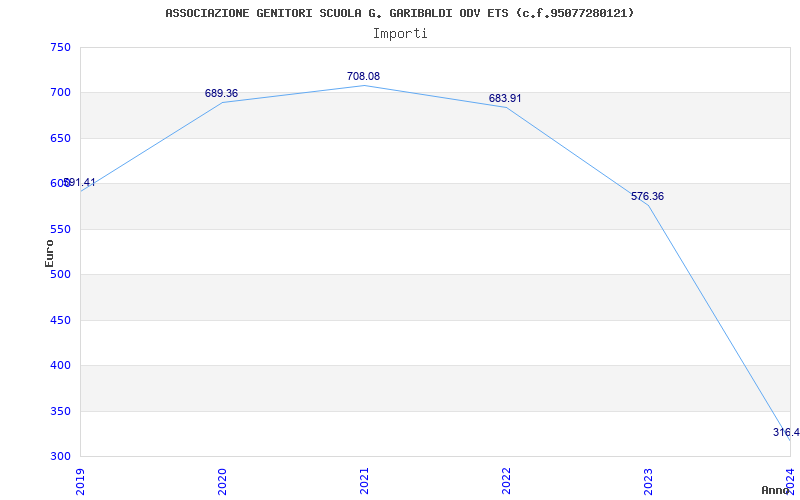Select the 689.36 data label
800x500 pixels.
(x=221, y=93)
